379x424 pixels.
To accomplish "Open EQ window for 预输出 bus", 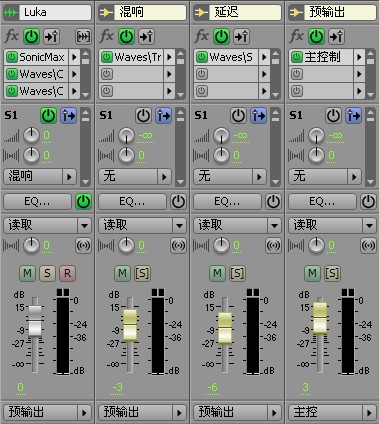I will tap(322, 202).
